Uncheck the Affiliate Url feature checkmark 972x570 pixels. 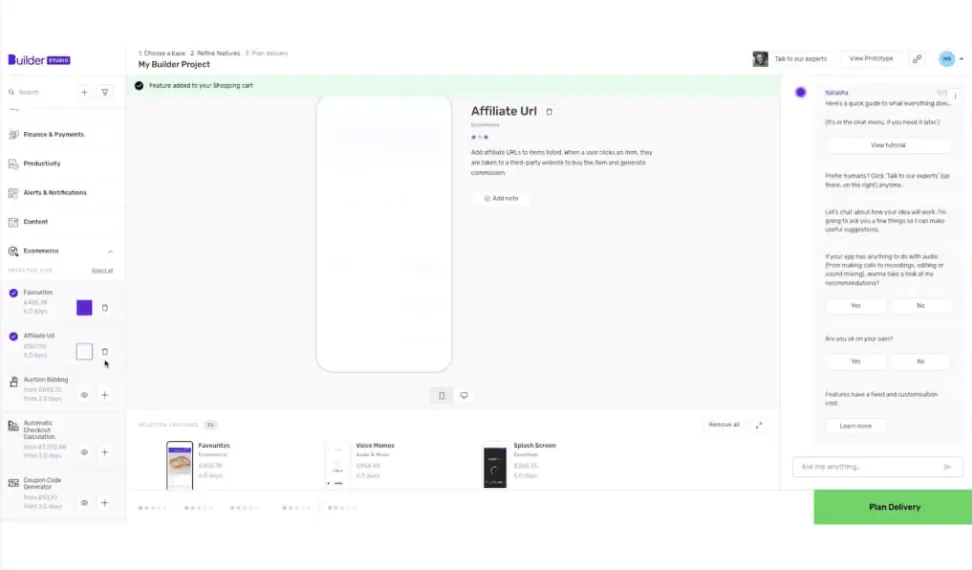coord(13,336)
